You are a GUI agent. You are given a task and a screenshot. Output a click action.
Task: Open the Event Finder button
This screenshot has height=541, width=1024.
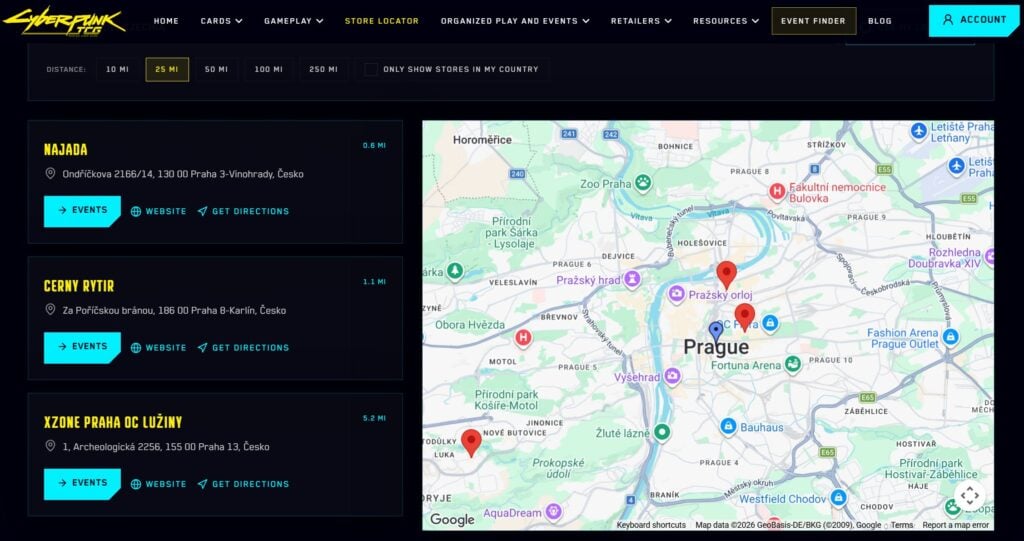click(x=813, y=21)
